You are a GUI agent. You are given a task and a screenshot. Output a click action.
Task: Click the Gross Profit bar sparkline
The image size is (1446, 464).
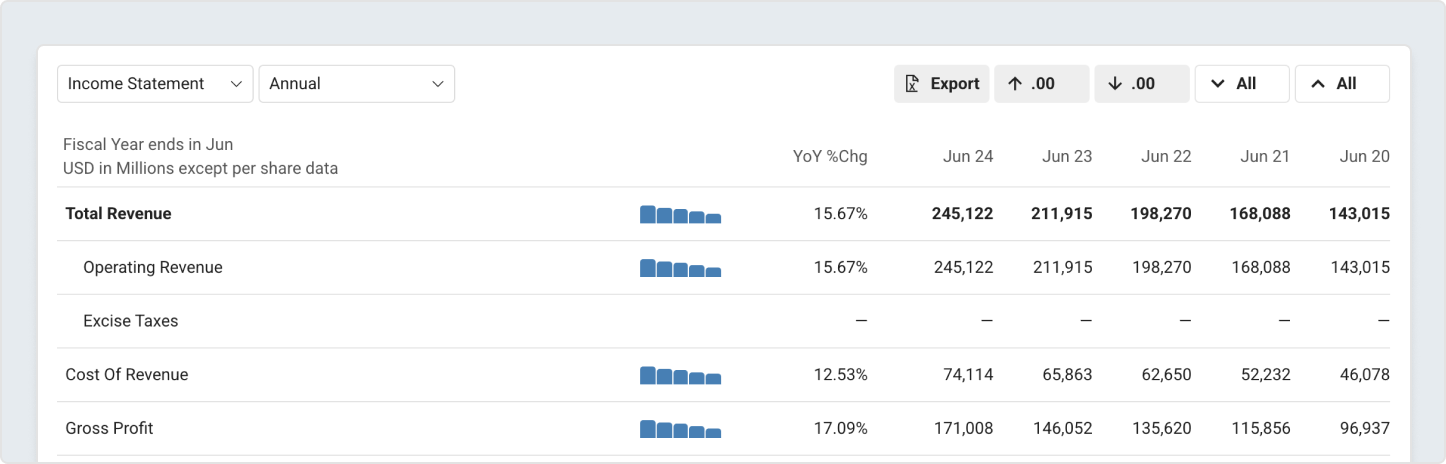point(680,429)
